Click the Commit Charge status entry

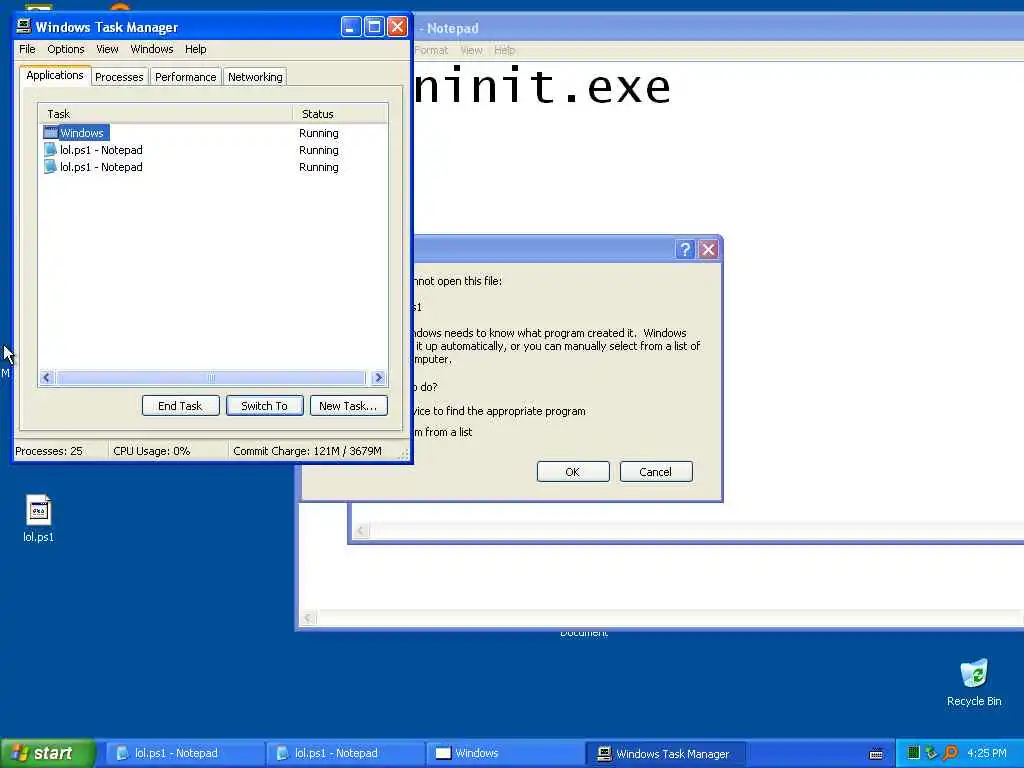coord(307,451)
